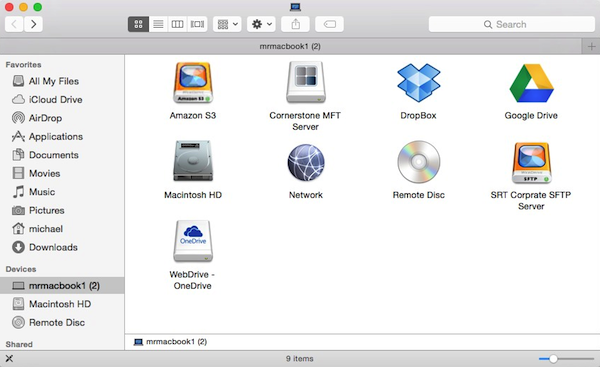Screen dimensions: 600x367
Task: Select the mrmacbook1 (2) tab
Action: [290, 46]
